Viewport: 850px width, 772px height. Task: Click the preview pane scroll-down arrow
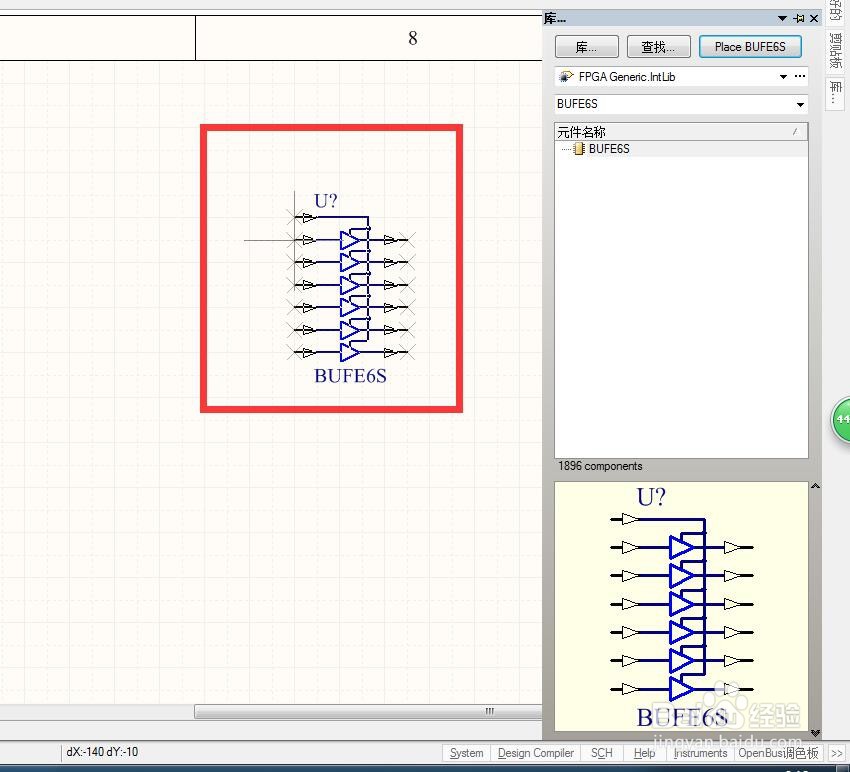[x=815, y=733]
